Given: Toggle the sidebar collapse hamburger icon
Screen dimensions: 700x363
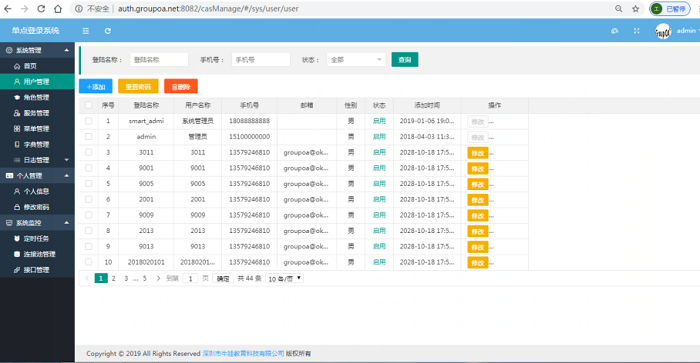Looking at the screenshot, I should click(x=86, y=31).
